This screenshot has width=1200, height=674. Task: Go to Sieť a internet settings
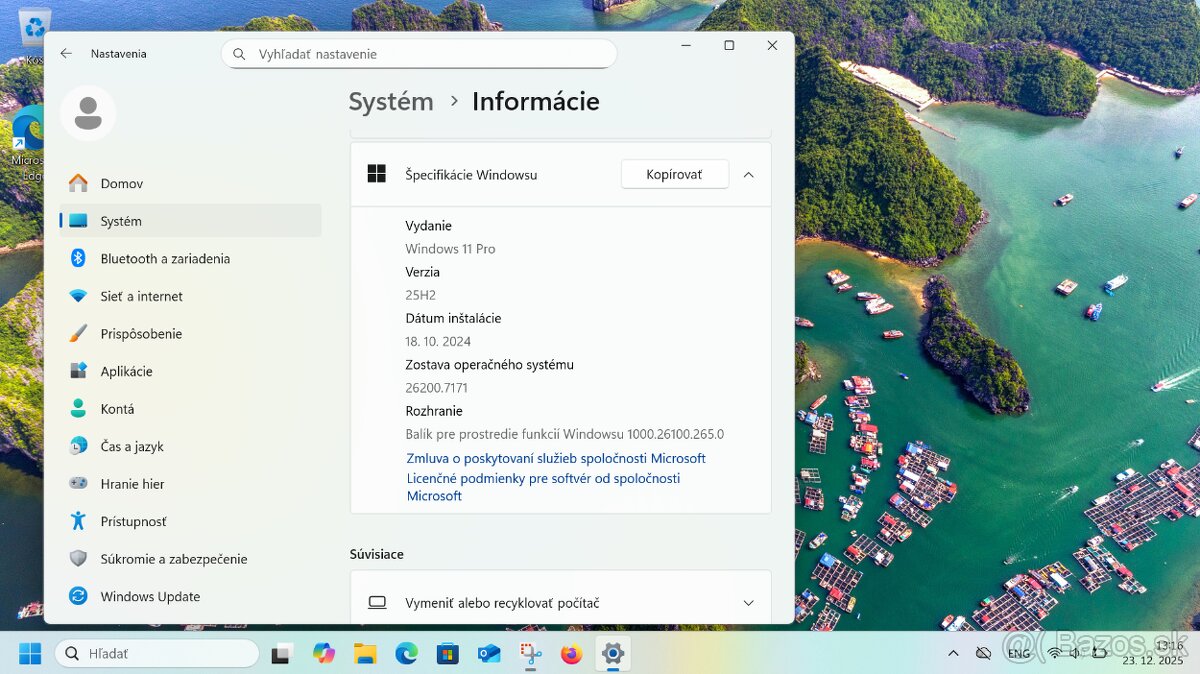141,296
